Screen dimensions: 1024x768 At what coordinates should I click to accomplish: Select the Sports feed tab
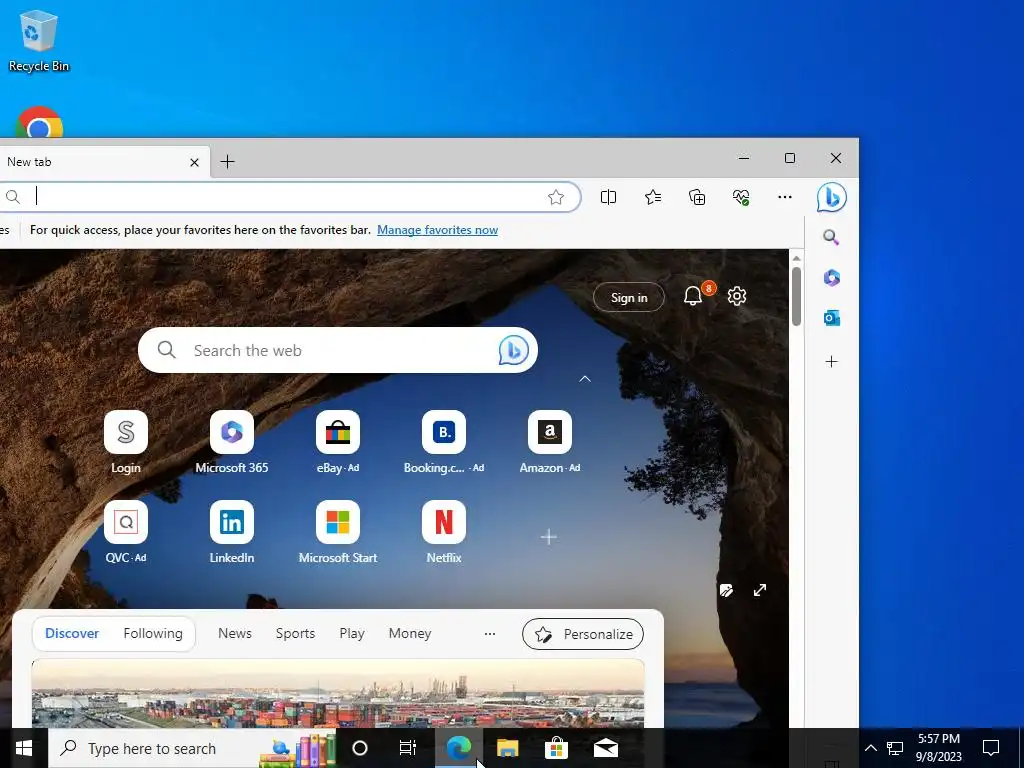(295, 633)
